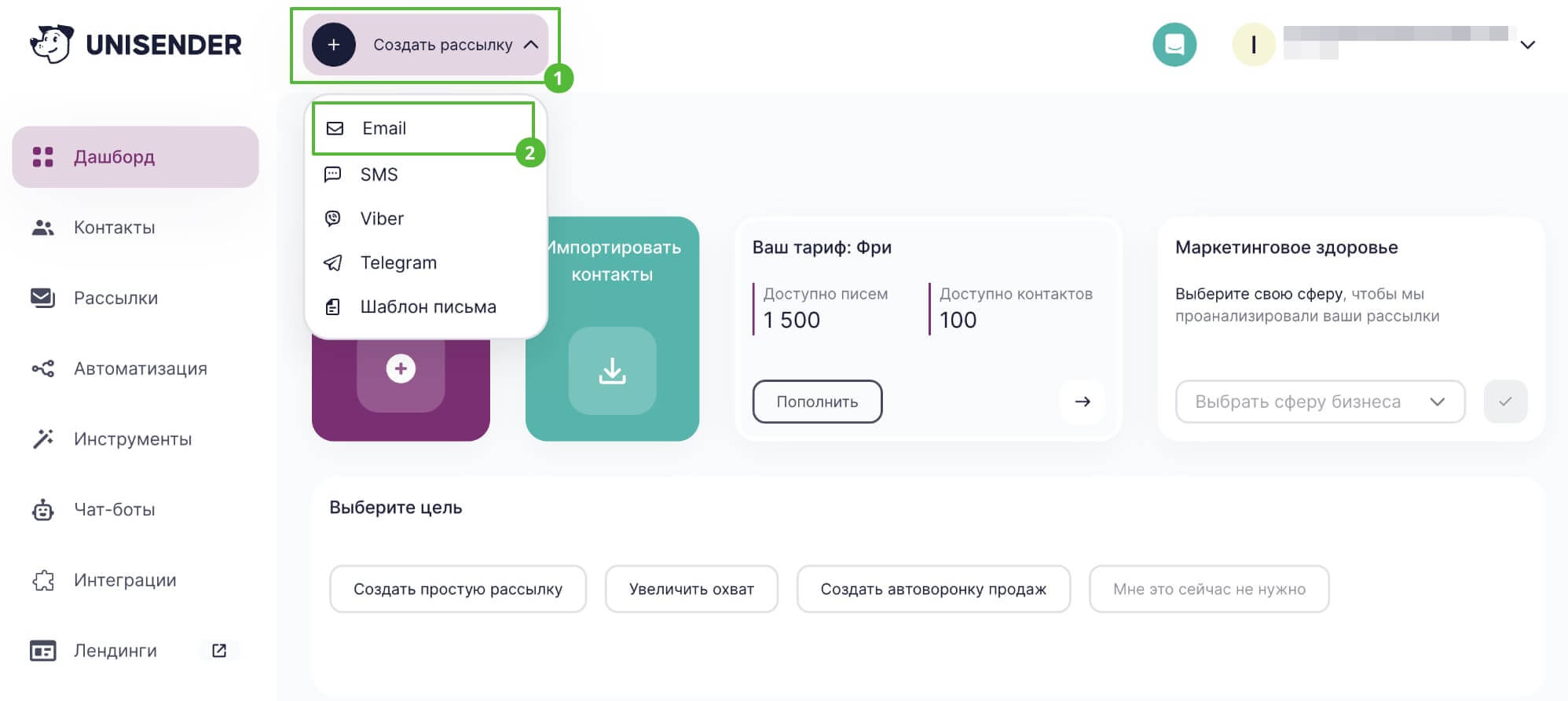Click the Инструменты magic wand icon
This screenshot has width=1568, height=701.
click(x=43, y=439)
